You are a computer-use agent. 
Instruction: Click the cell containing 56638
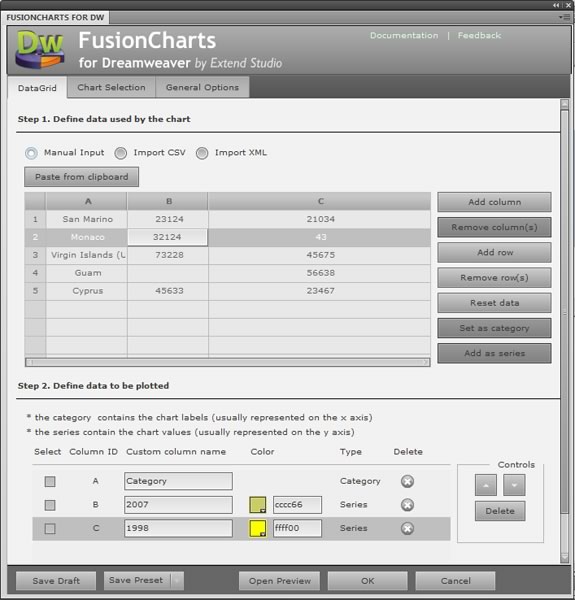[x=320, y=273]
